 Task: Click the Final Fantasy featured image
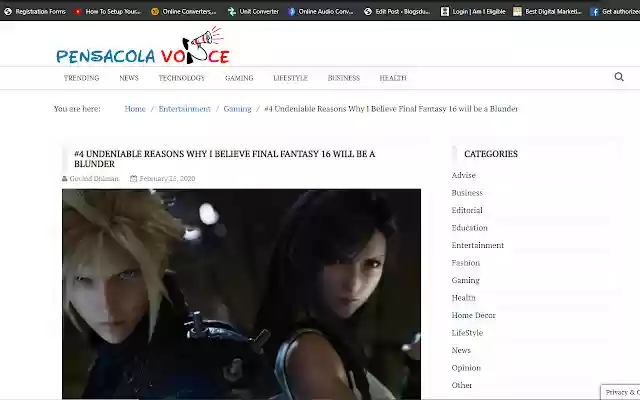point(241,294)
